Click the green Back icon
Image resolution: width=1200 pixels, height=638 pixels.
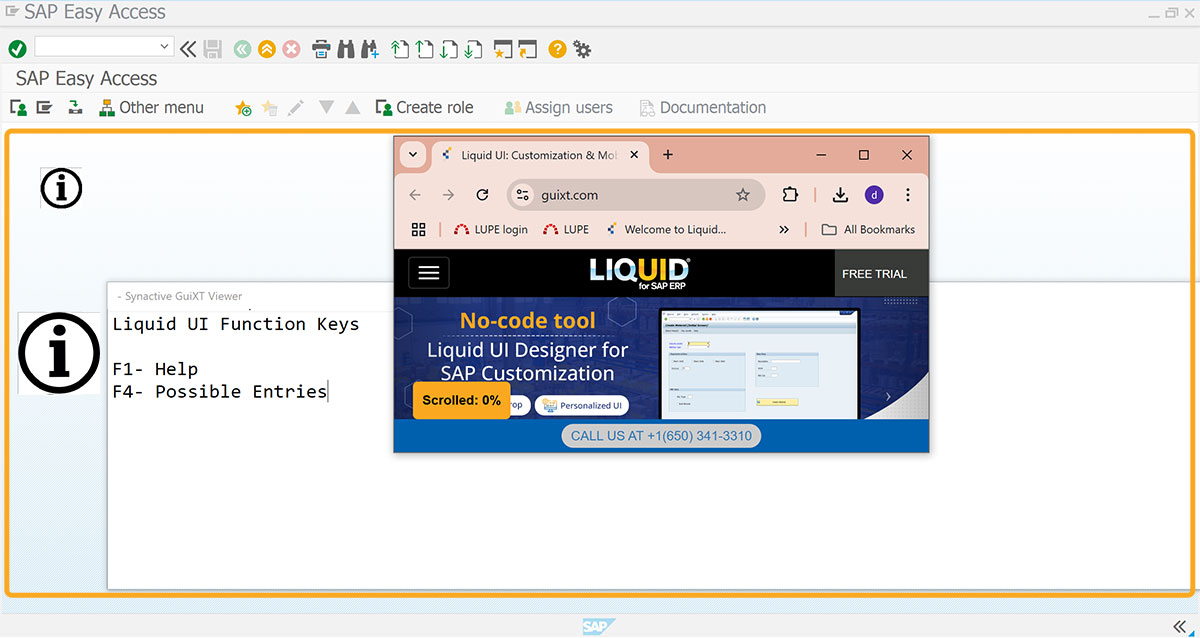[x=241, y=48]
